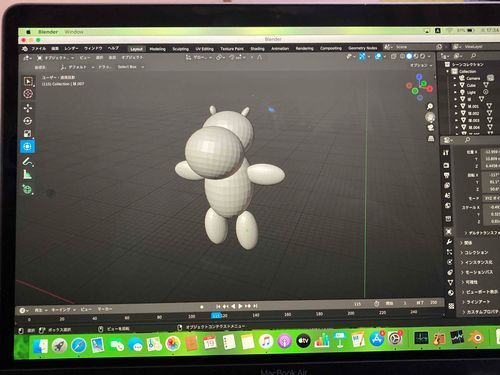This screenshot has width=500, height=375.
Task: Expand the モーションパス panel
Action: point(477,272)
